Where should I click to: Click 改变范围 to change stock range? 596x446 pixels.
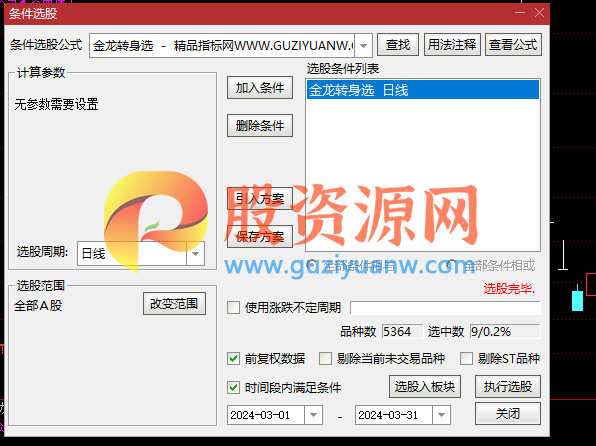[x=174, y=303]
